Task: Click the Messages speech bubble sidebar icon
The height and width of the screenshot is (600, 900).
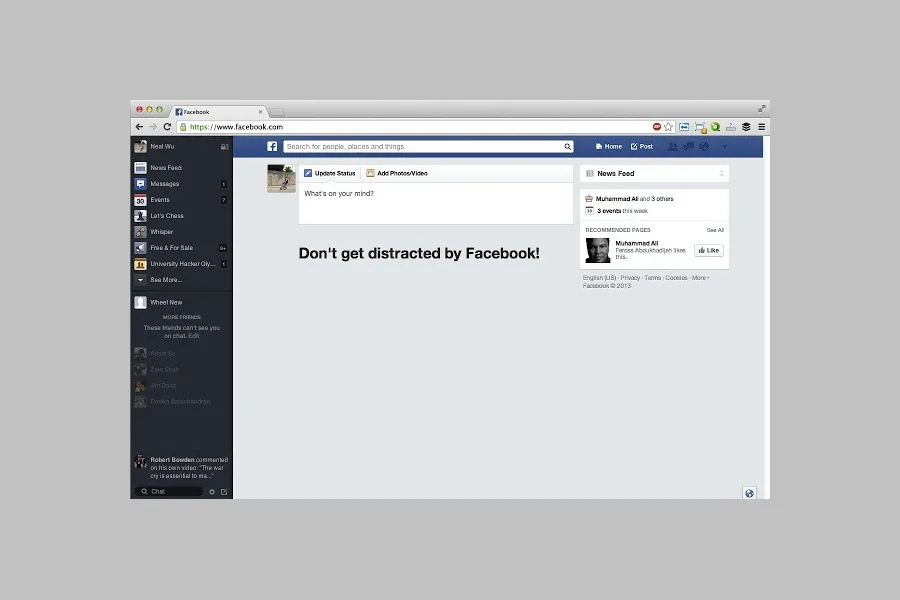Action: point(140,184)
